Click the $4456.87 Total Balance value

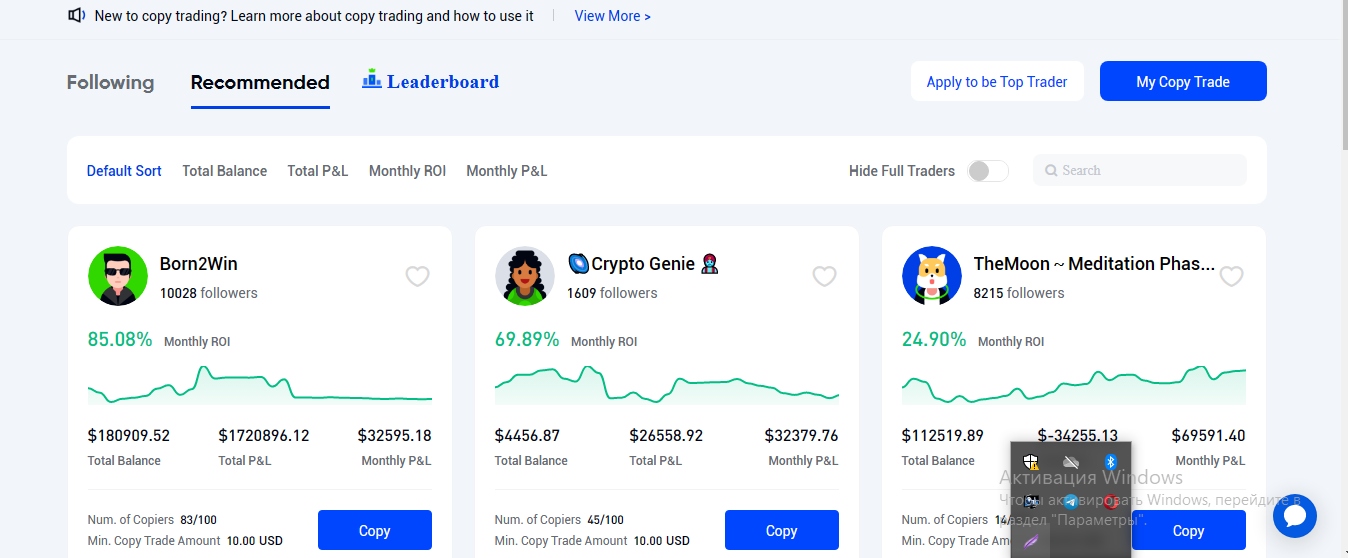click(x=527, y=436)
